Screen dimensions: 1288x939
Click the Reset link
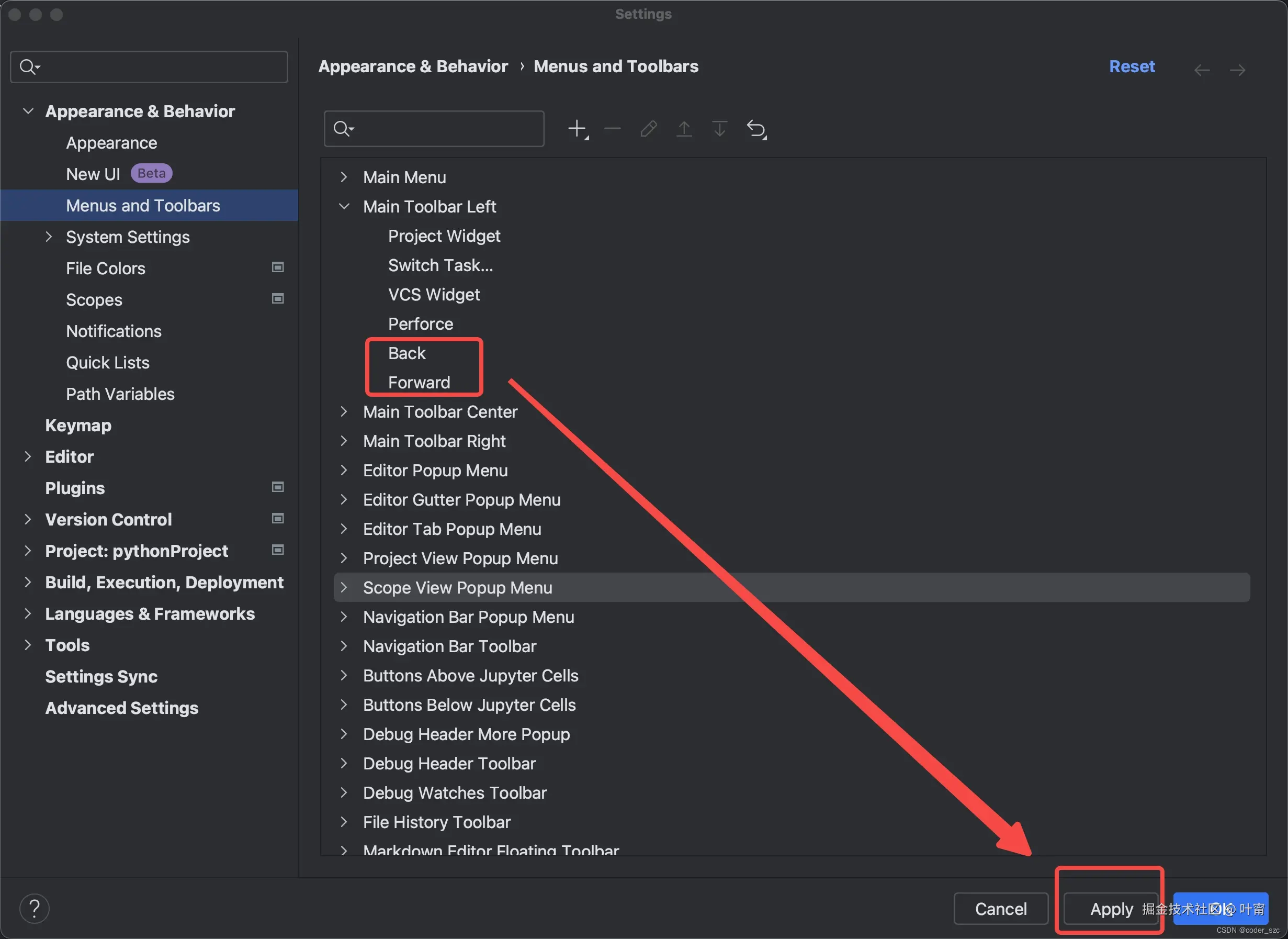pyautogui.click(x=1131, y=66)
